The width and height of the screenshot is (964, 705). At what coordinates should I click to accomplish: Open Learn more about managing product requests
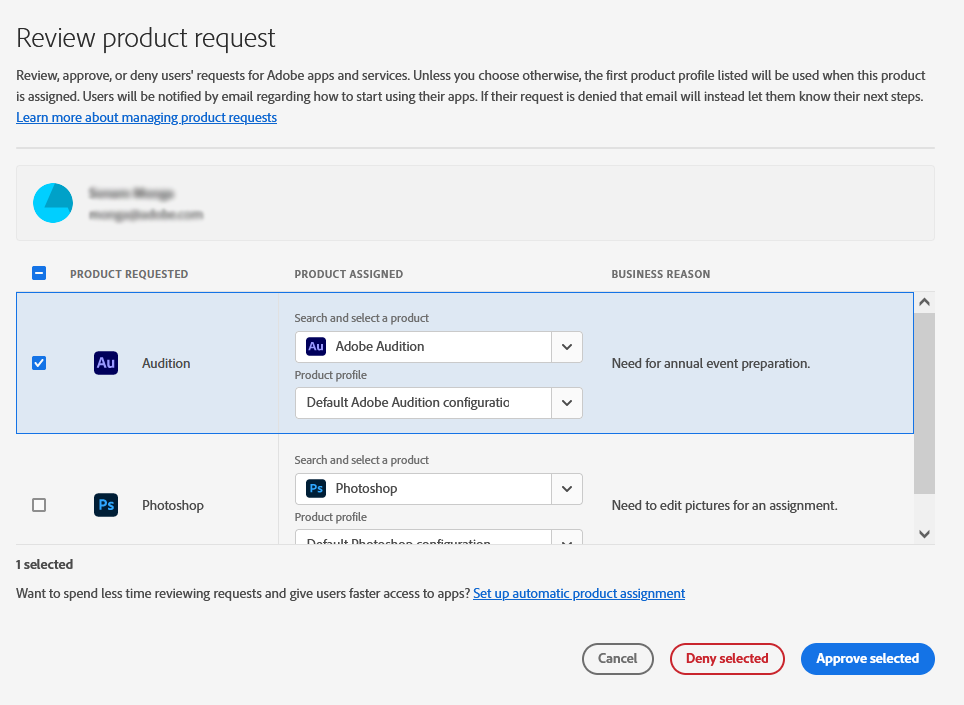point(146,117)
